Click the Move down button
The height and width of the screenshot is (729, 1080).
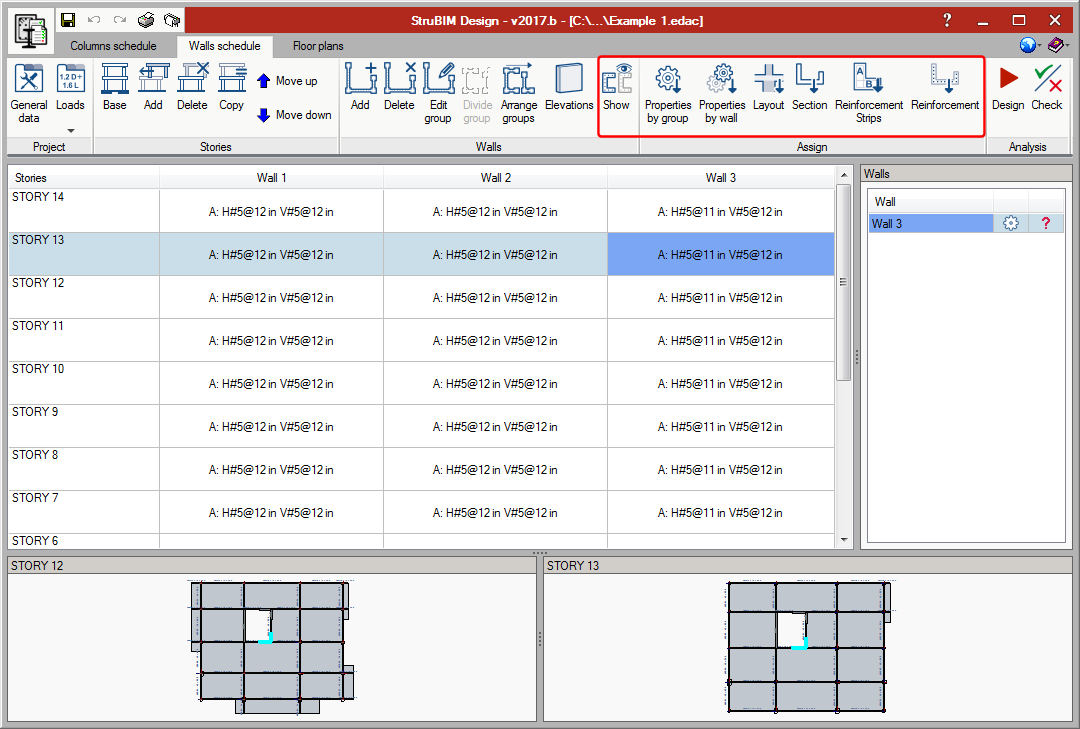[294, 115]
